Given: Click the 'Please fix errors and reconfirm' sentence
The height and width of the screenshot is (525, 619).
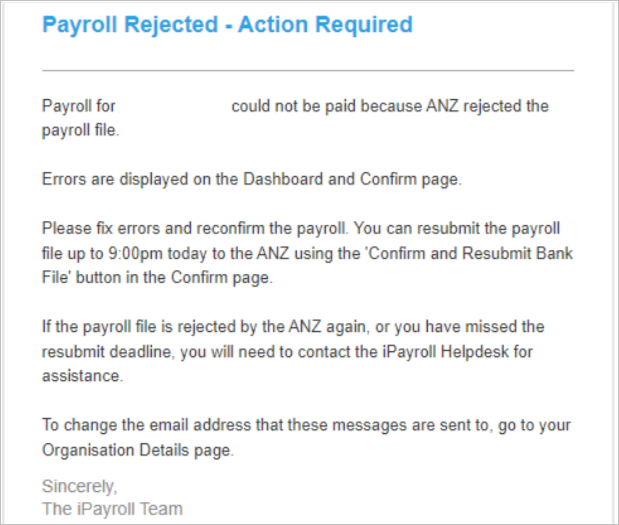Looking at the screenshot, I should point(195,229).
